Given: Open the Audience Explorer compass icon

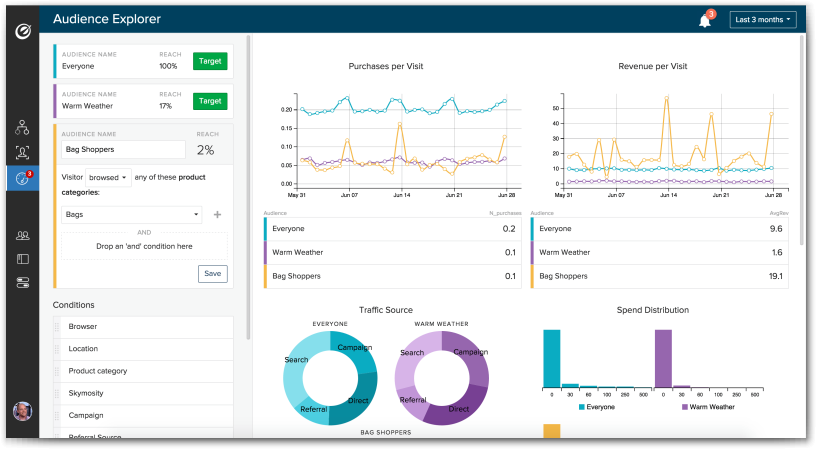Looking at the screenshot, I should click(22, 178).
